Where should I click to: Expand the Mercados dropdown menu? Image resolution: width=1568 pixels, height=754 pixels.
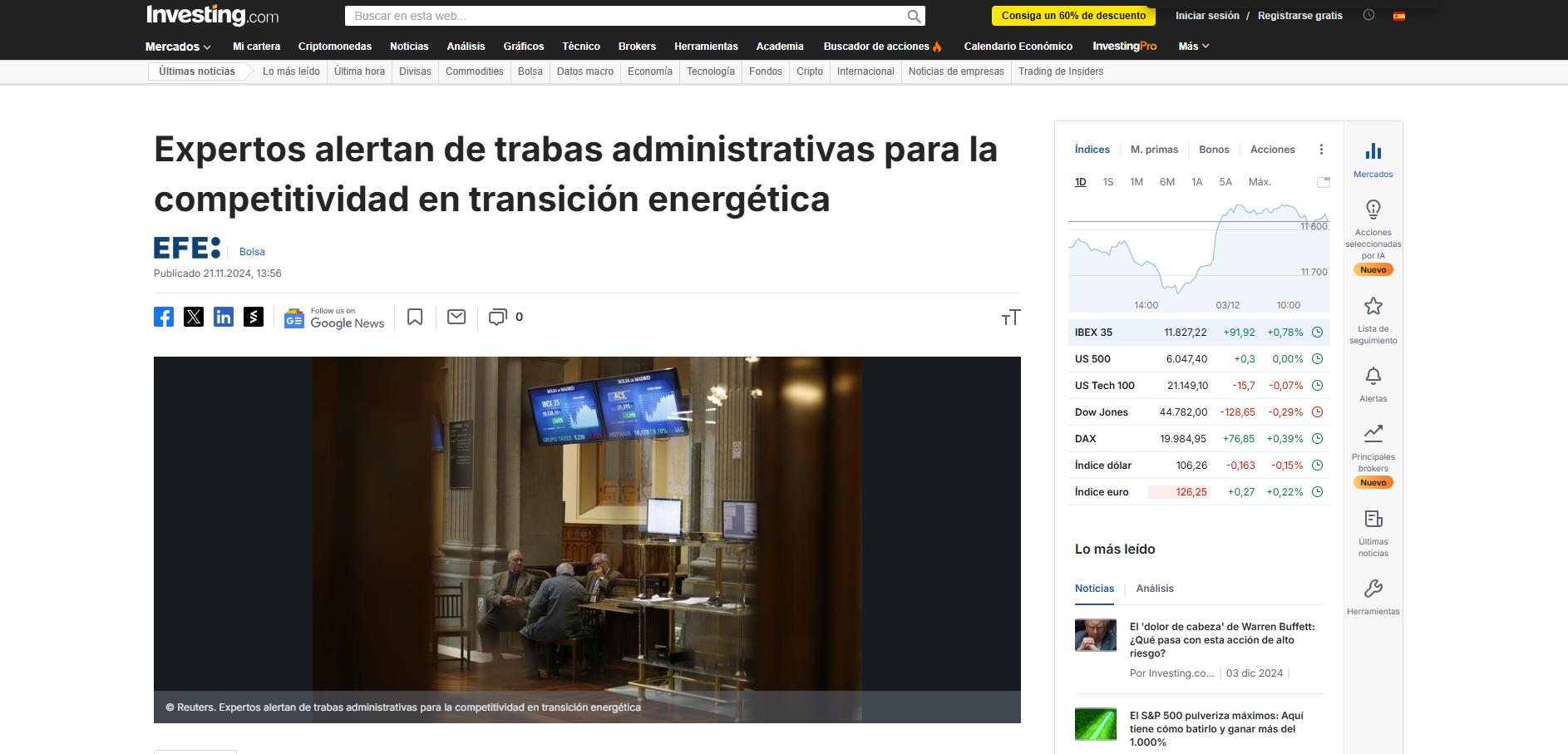pos(178,47)
